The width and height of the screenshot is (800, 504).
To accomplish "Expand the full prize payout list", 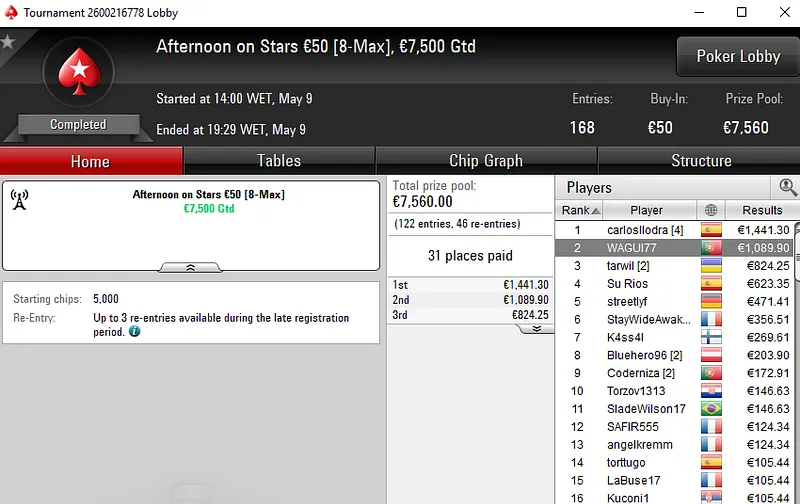I will click(x=536, y=328).
